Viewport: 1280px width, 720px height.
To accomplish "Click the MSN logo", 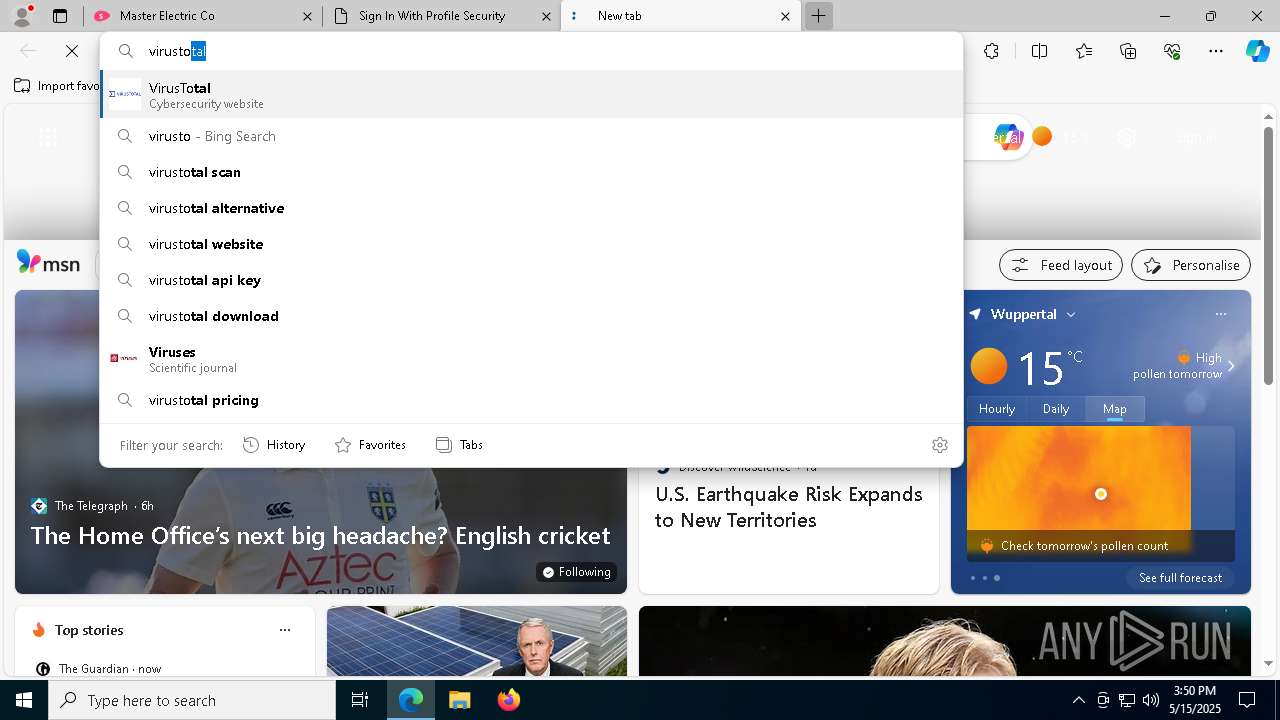I will (x=48, y=264).
